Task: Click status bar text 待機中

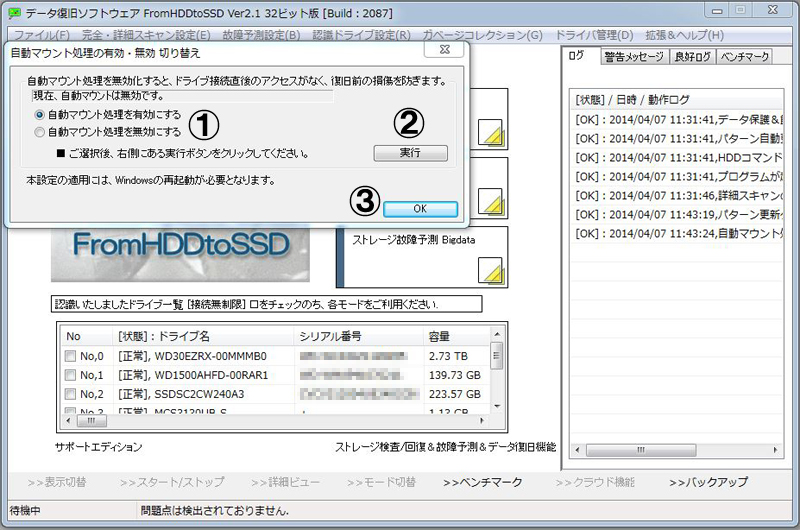Action: pyautogui.click(x=25, y=511)
